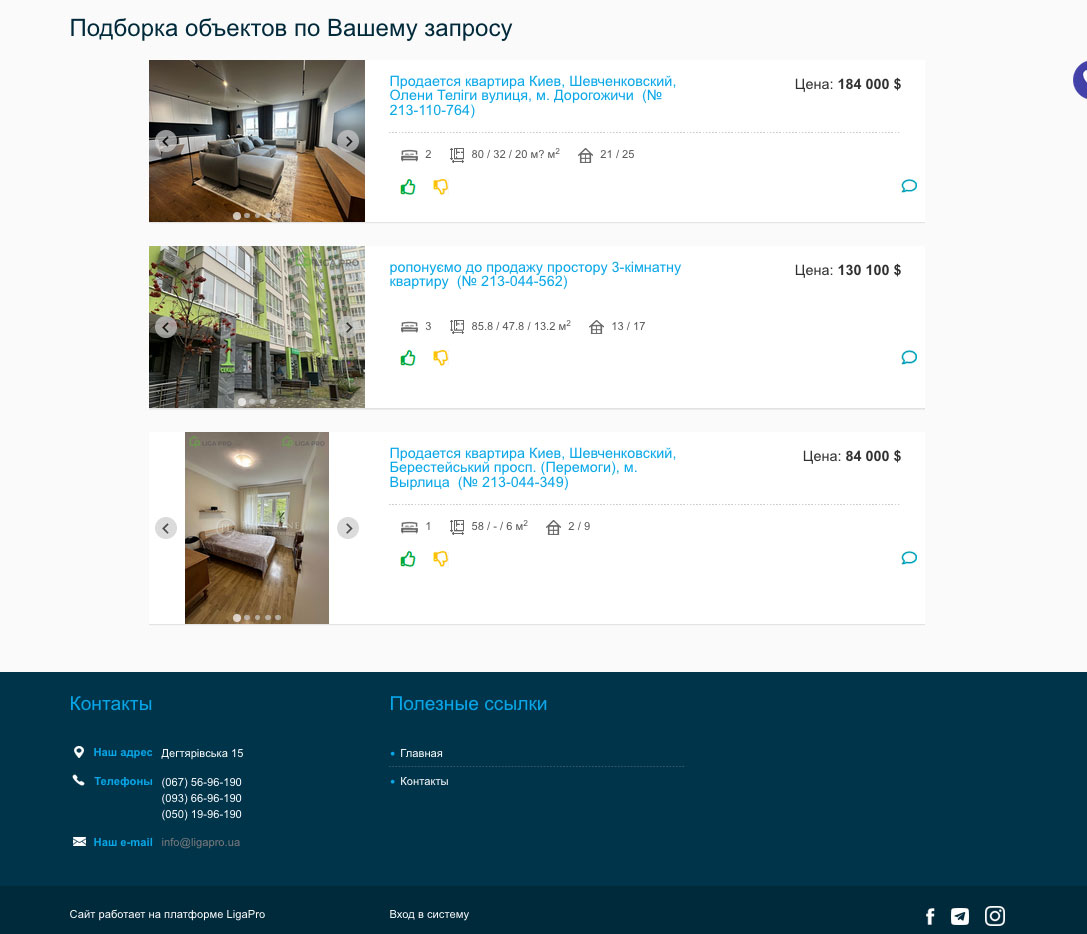Show previous photo of 3-кімнатну apartment
Image resolution: width=1087 pixels, height=934 pixels.
click(x=166, y=327)
